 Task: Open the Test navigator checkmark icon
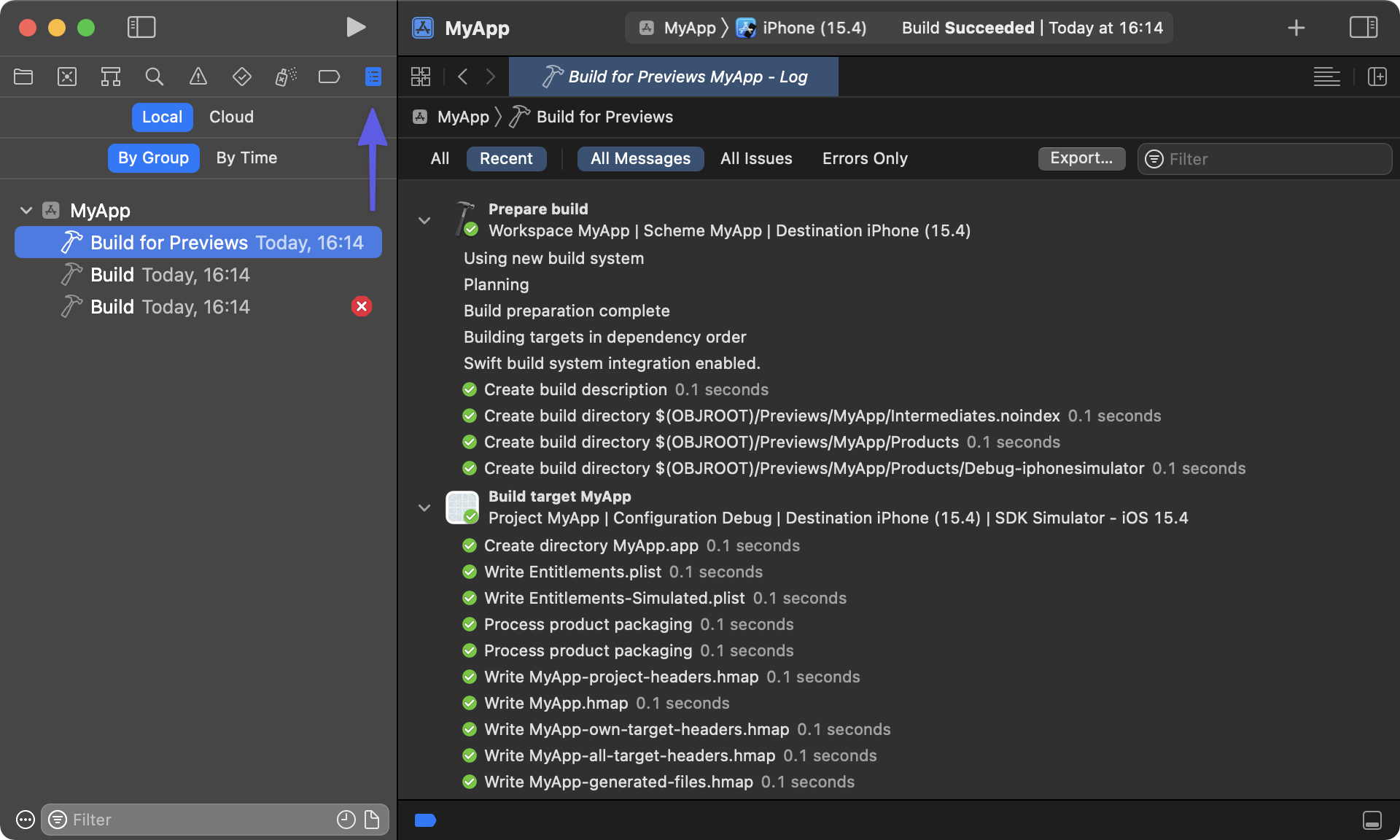tap(241, 77)
